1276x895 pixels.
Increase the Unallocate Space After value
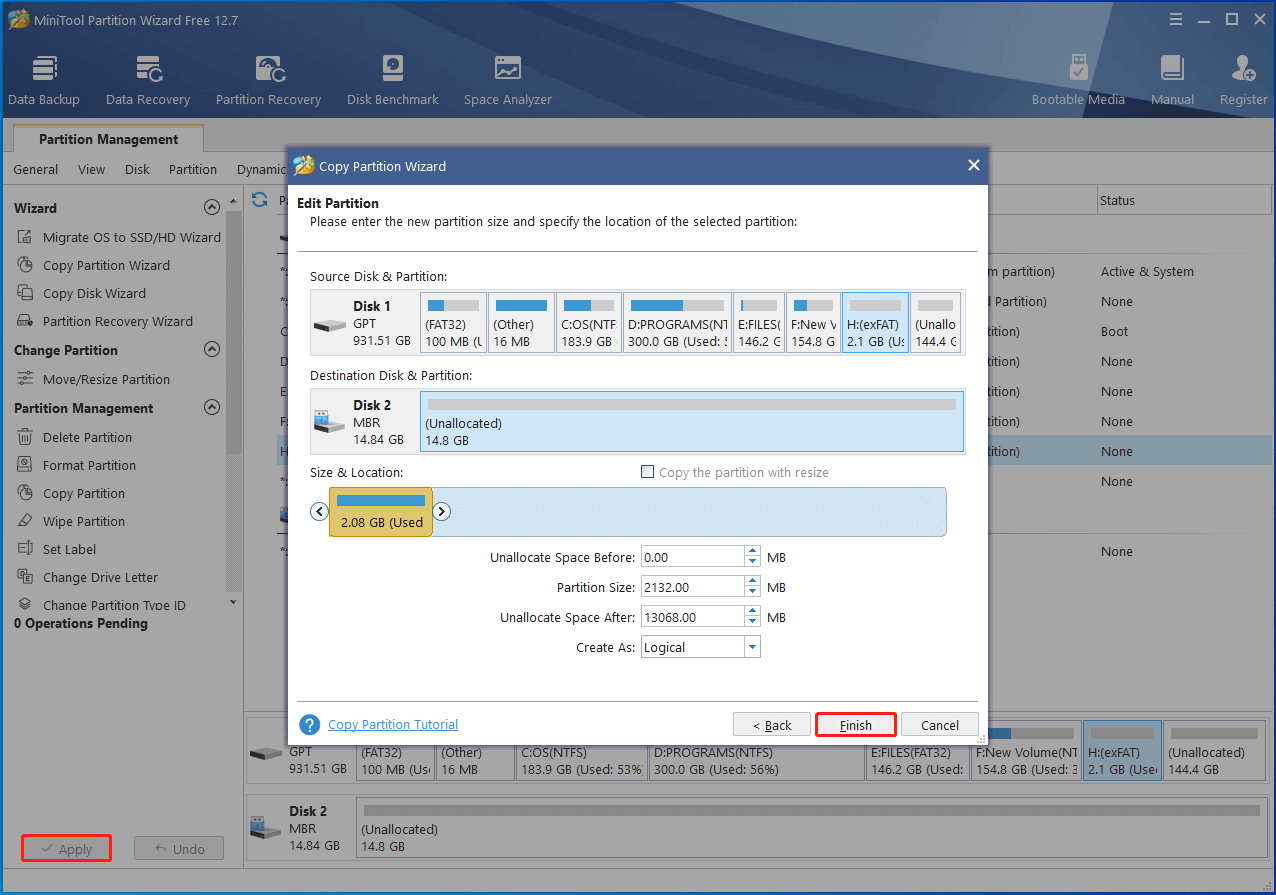tap(752, 612)
